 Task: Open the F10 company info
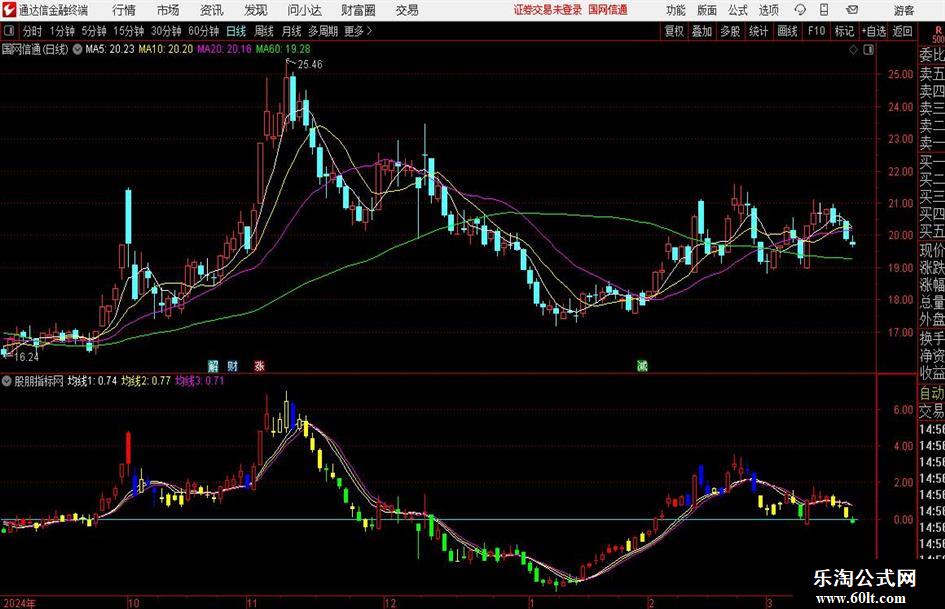816,31
